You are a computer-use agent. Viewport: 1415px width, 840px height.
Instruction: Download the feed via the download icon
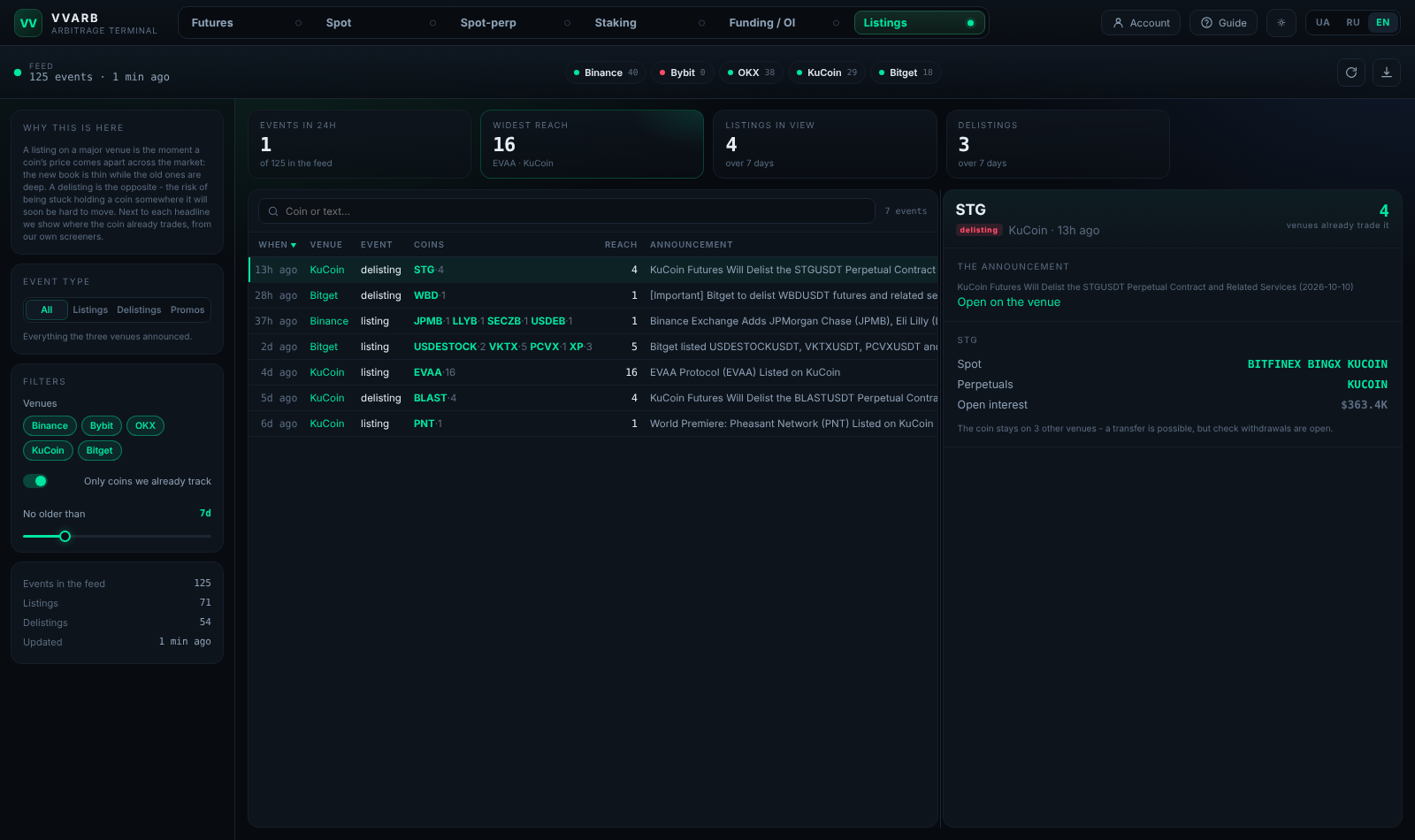click(1387, 73)
